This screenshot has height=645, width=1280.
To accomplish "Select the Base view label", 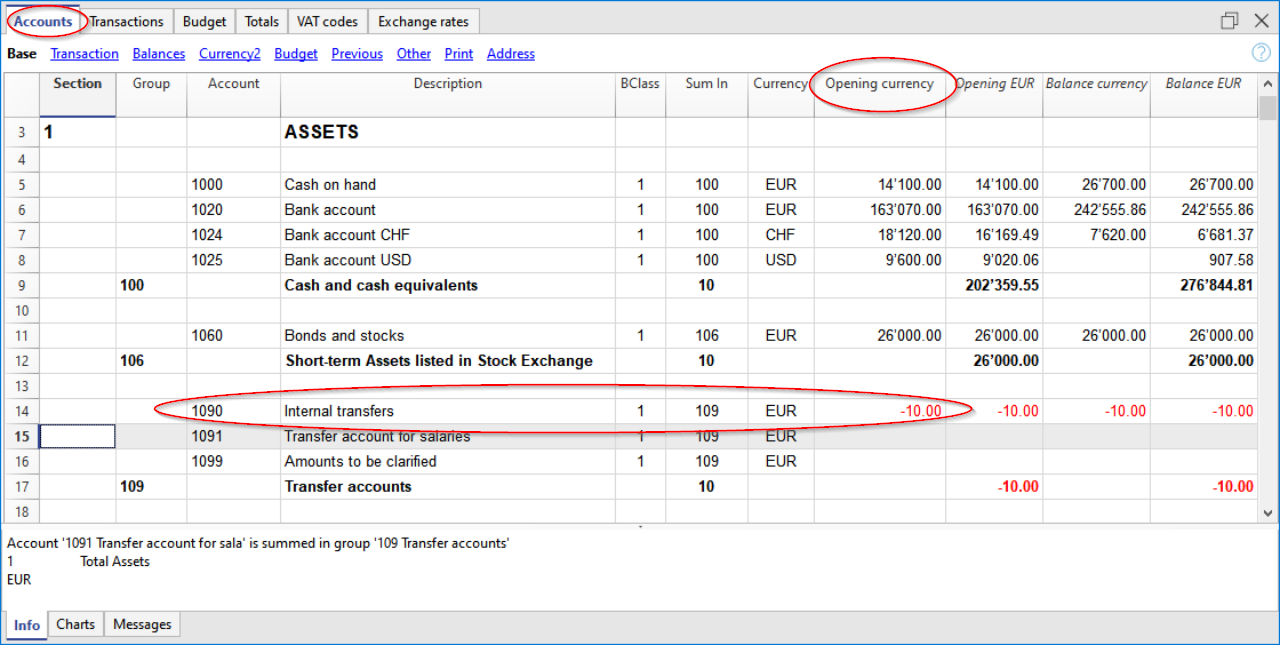I will click(x=21, y=54).
